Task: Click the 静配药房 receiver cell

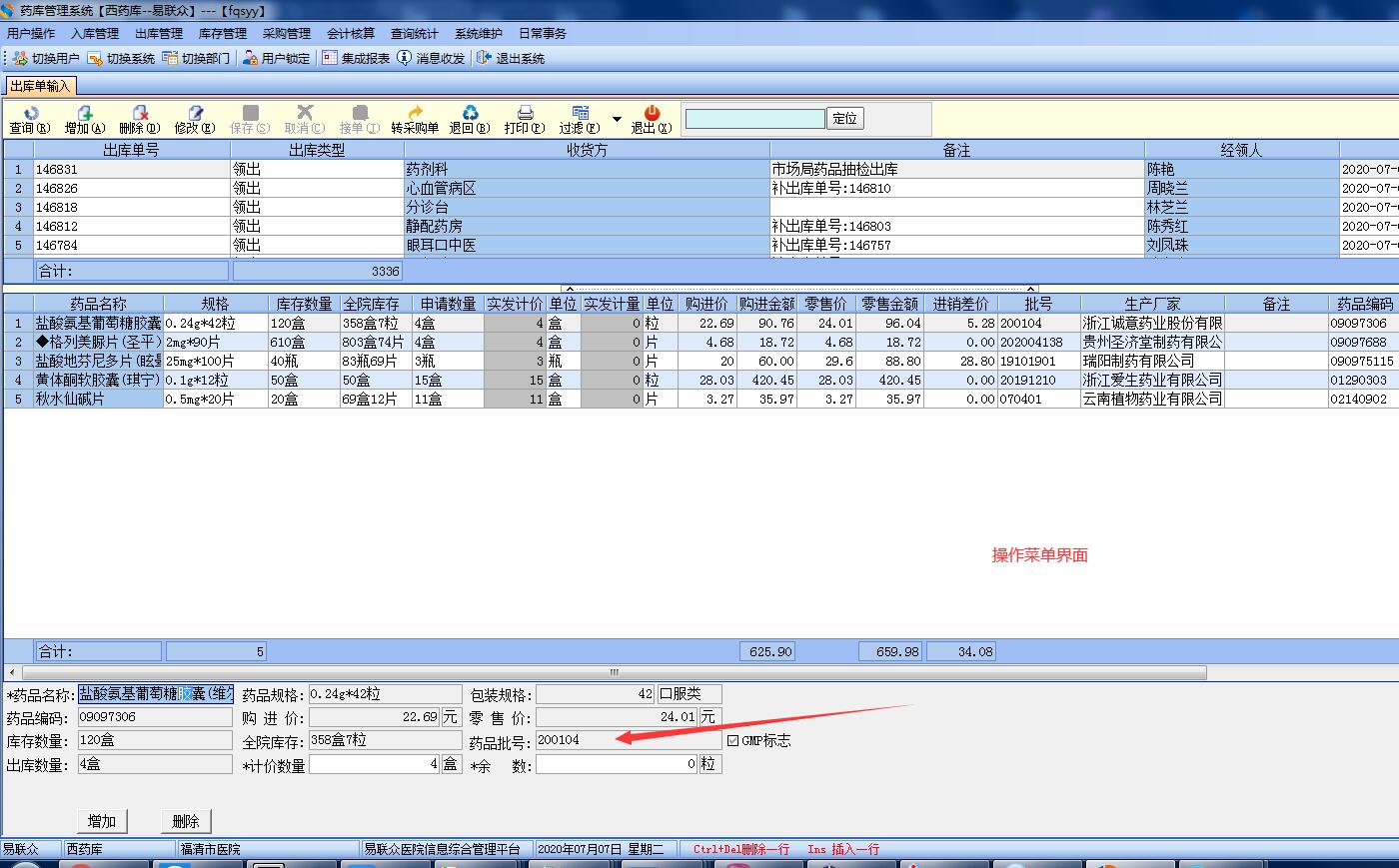Action: tap(587, 226)
